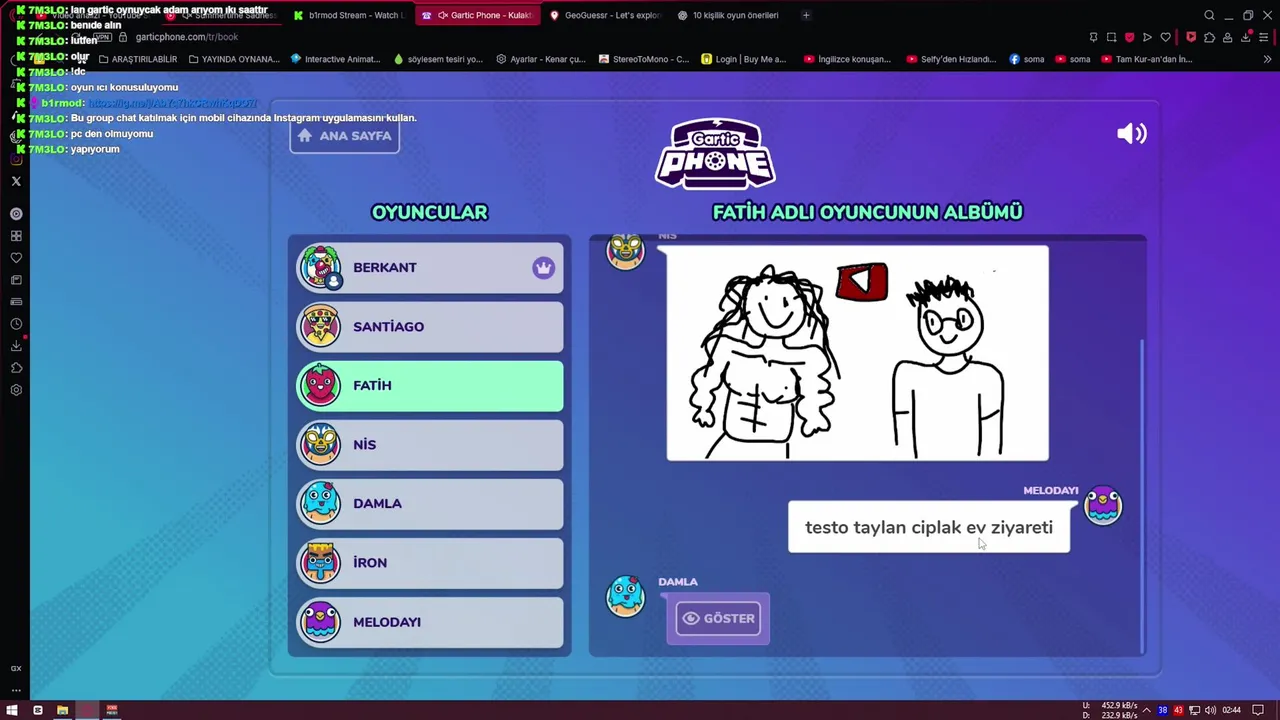Open the sidebar history clock icon
Screen dimensions: 1280x720
point(16,324)
